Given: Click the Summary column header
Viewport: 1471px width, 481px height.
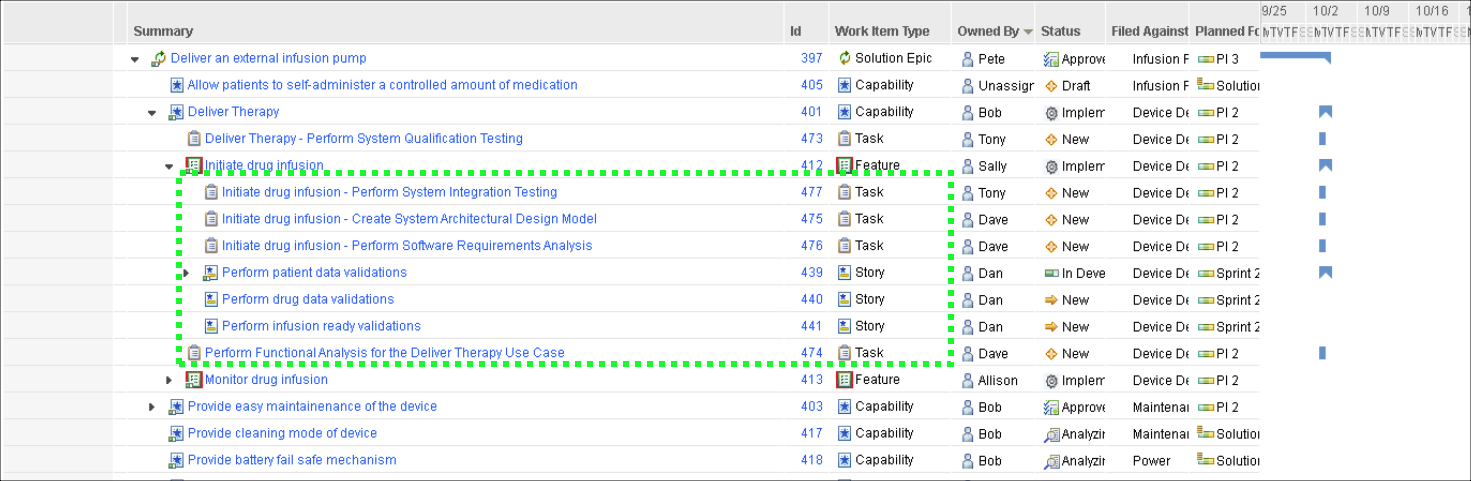Looking at the screenshot, I should (163, 31).
